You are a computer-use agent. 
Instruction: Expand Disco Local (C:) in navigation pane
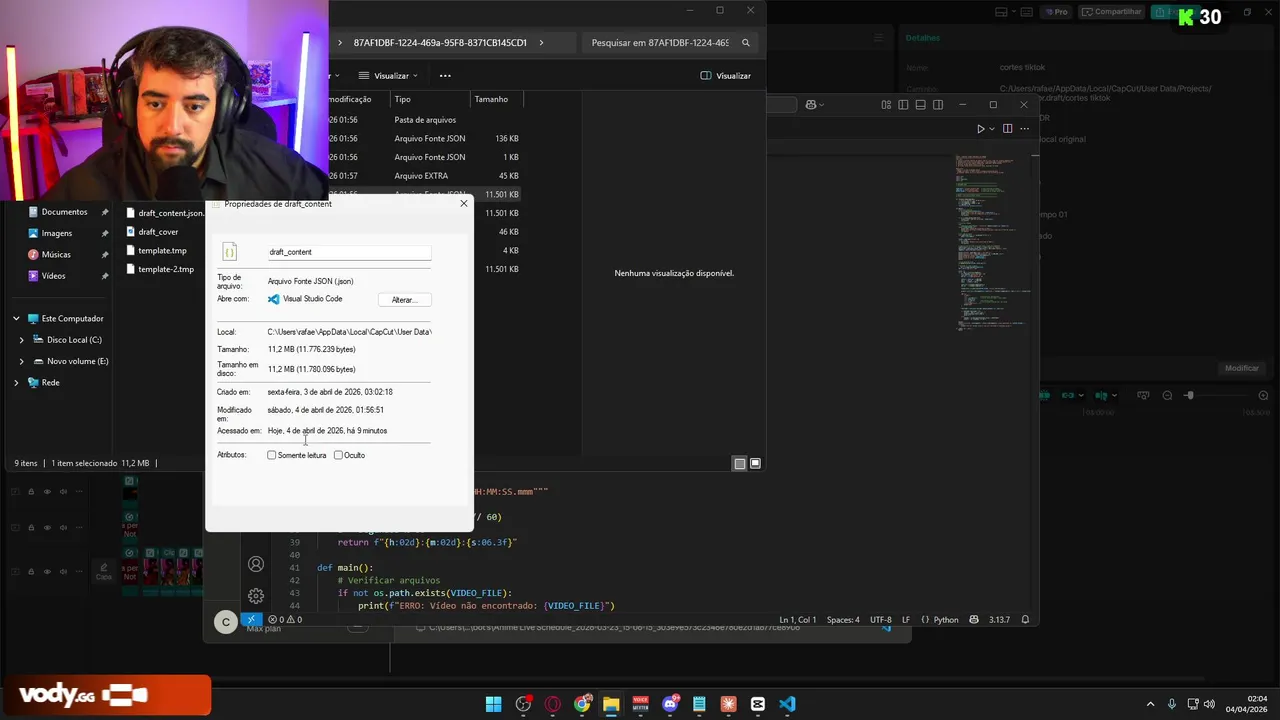[x=22, y=340]
